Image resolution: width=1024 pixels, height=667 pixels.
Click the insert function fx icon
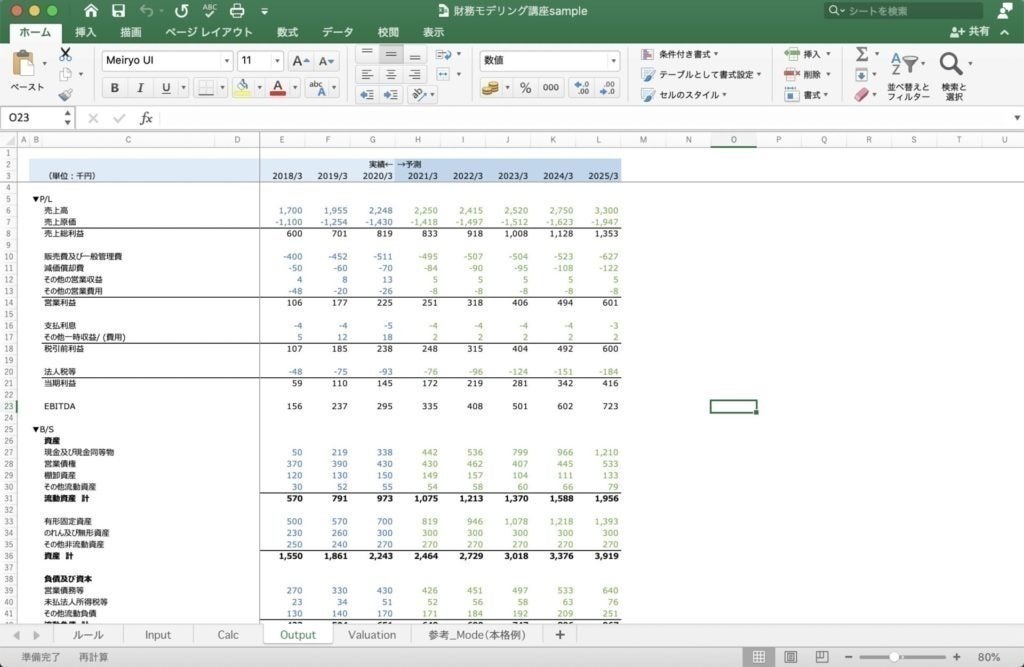[146, 118]
